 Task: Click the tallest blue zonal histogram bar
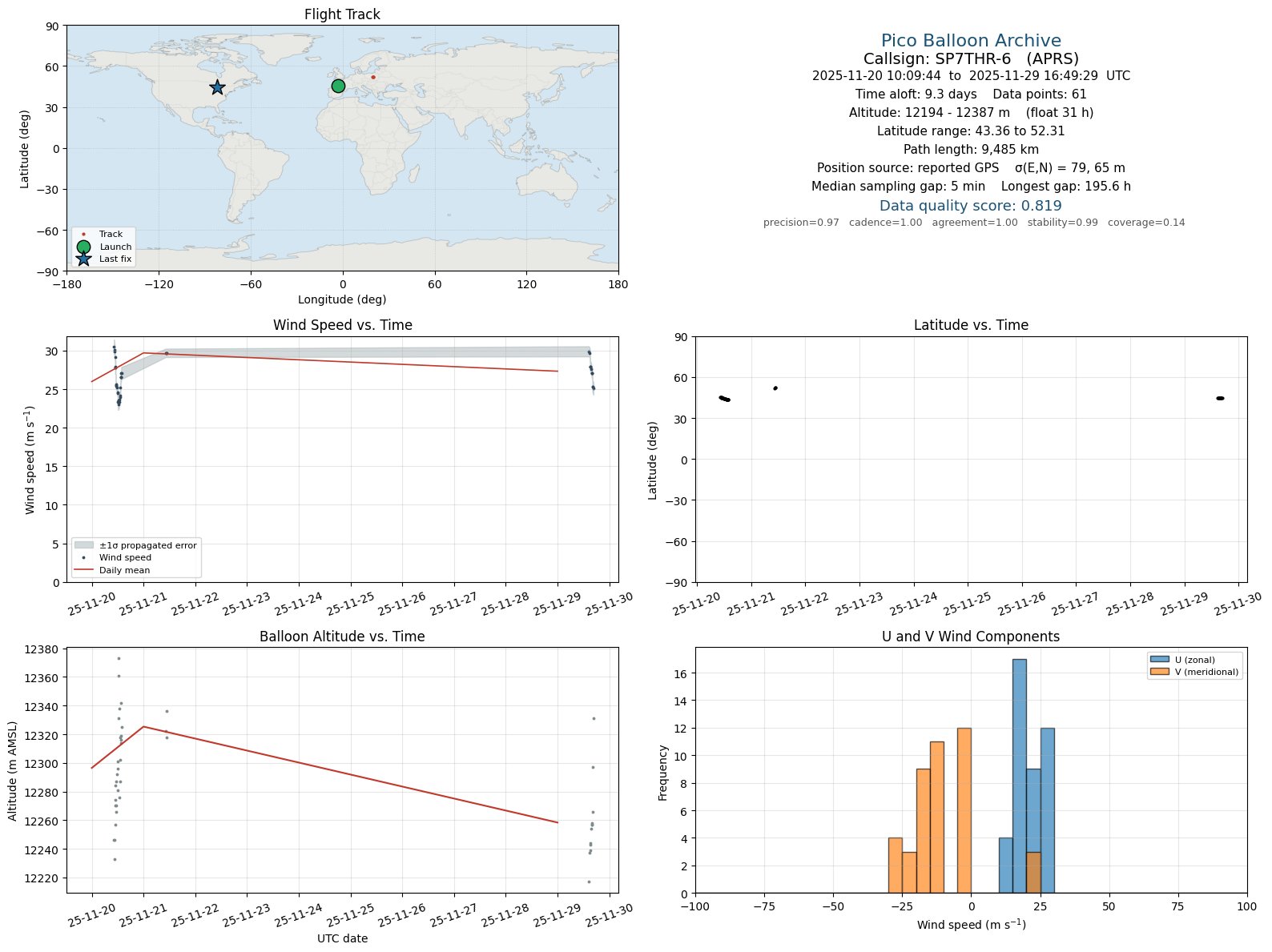[x=1019, y=776]
